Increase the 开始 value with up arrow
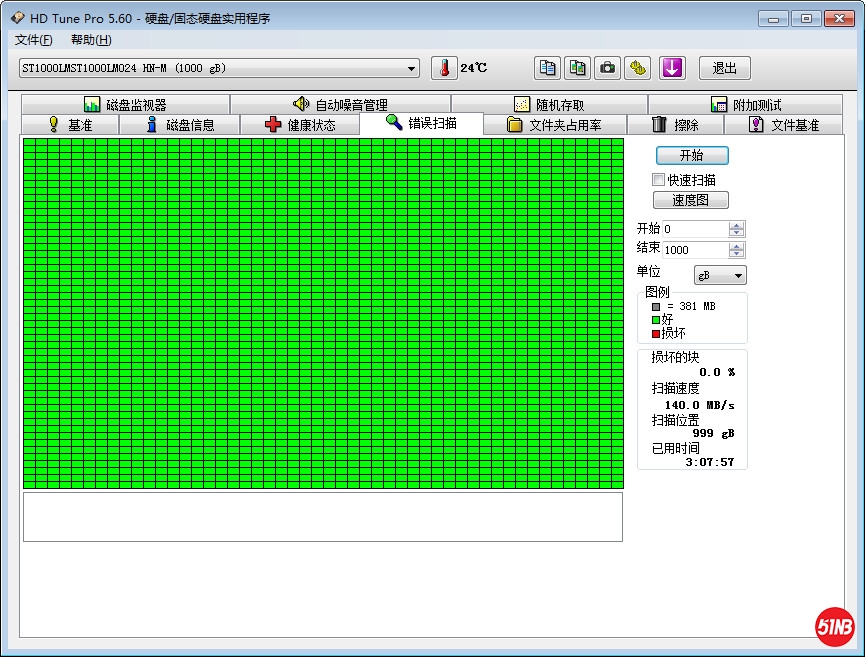 737,225
